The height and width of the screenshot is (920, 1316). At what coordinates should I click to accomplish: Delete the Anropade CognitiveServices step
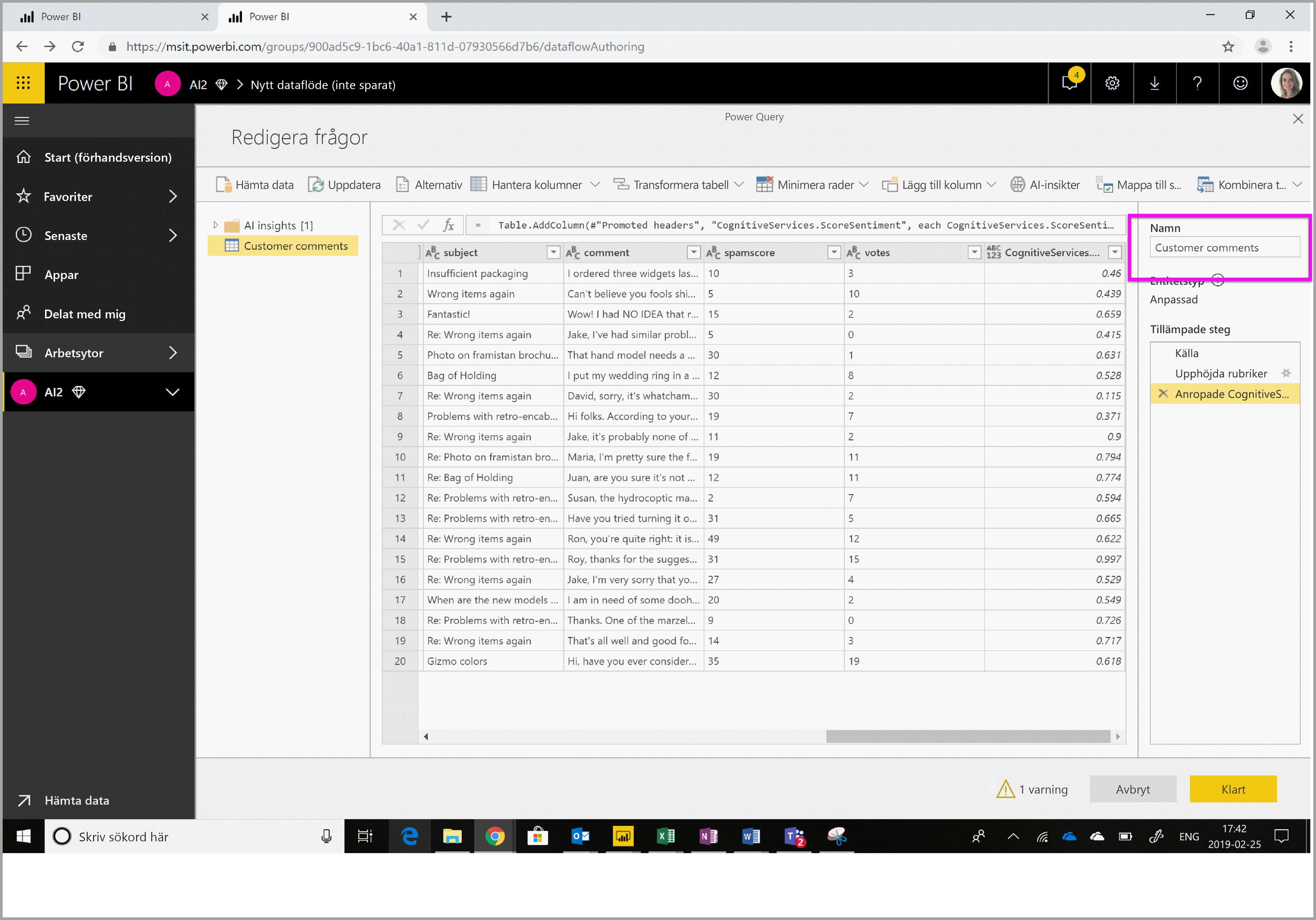tap(1163, 394)
